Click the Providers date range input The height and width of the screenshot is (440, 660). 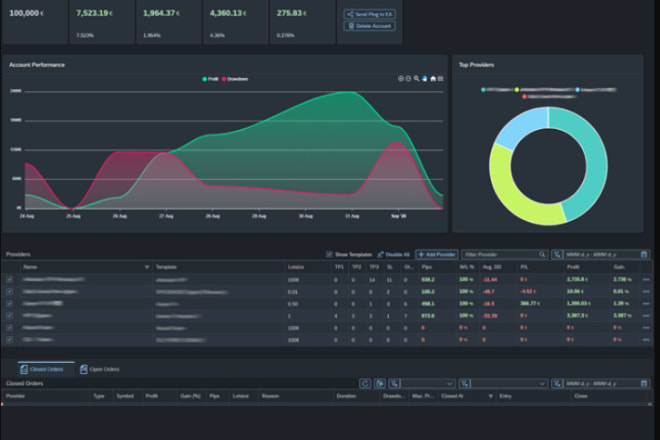coord(601,254)
